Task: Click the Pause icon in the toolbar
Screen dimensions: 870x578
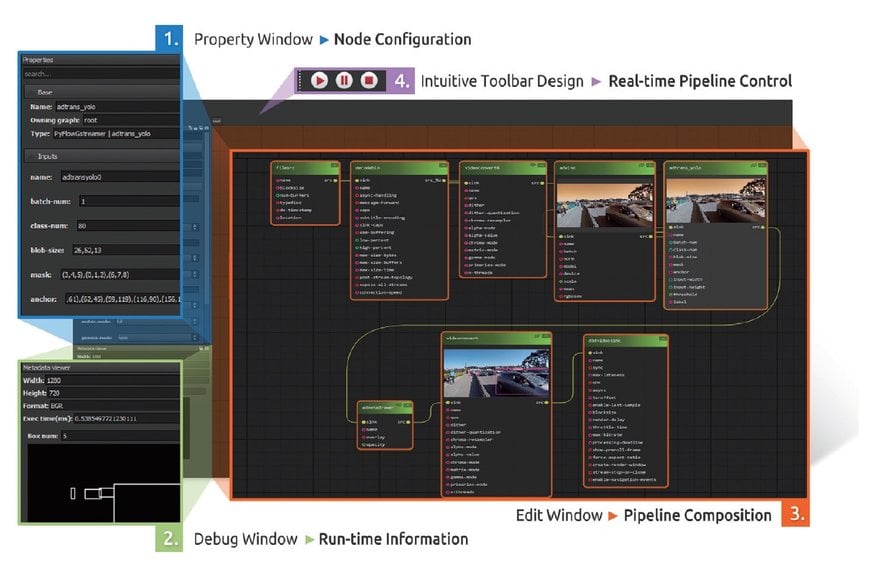Action: click(x=343, y=79)
